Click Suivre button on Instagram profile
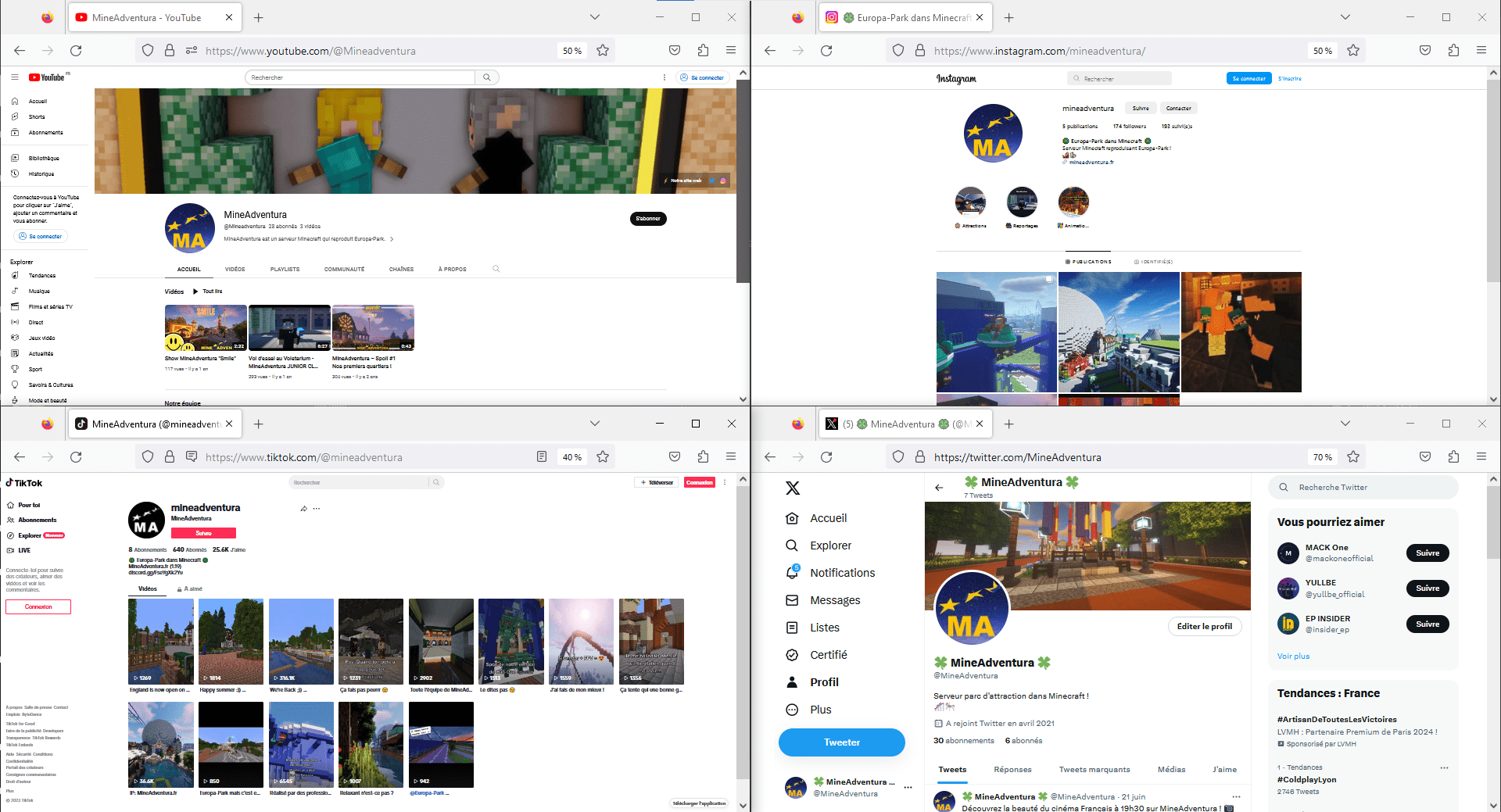This screenshot has height=812, width=1501. 1141,109
